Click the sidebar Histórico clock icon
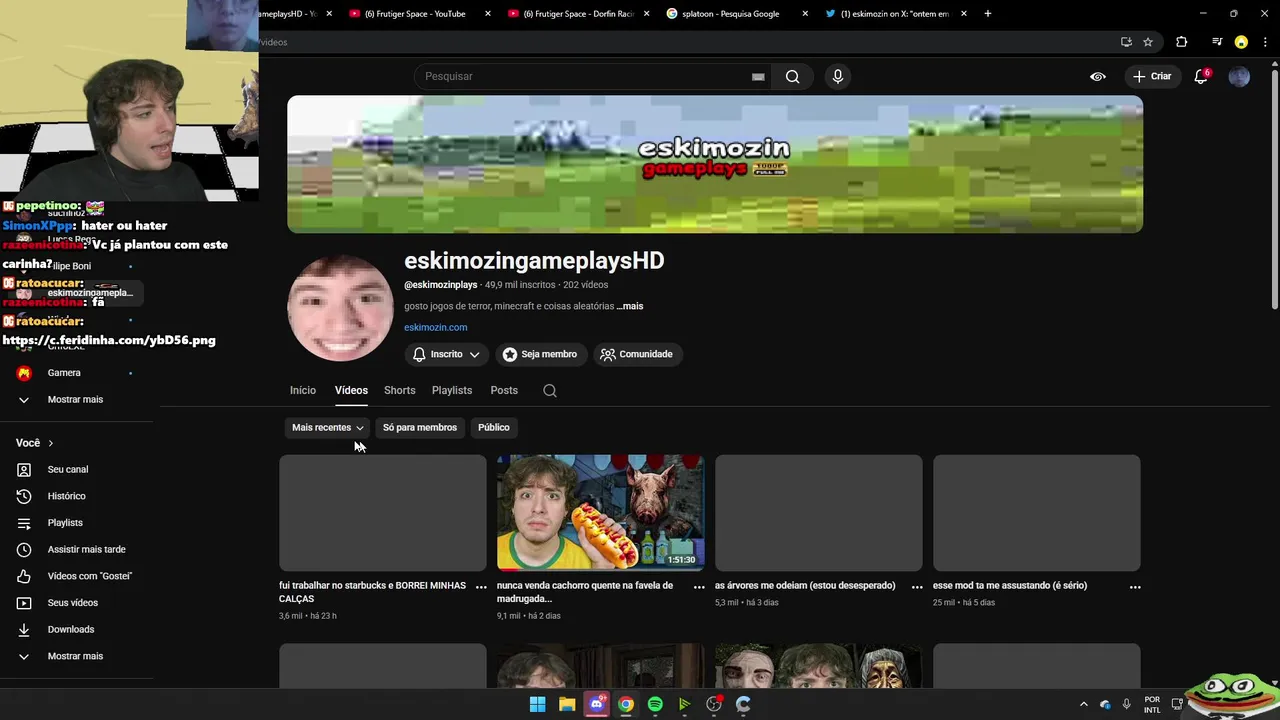1280x720 pixels. coord(24,496)
